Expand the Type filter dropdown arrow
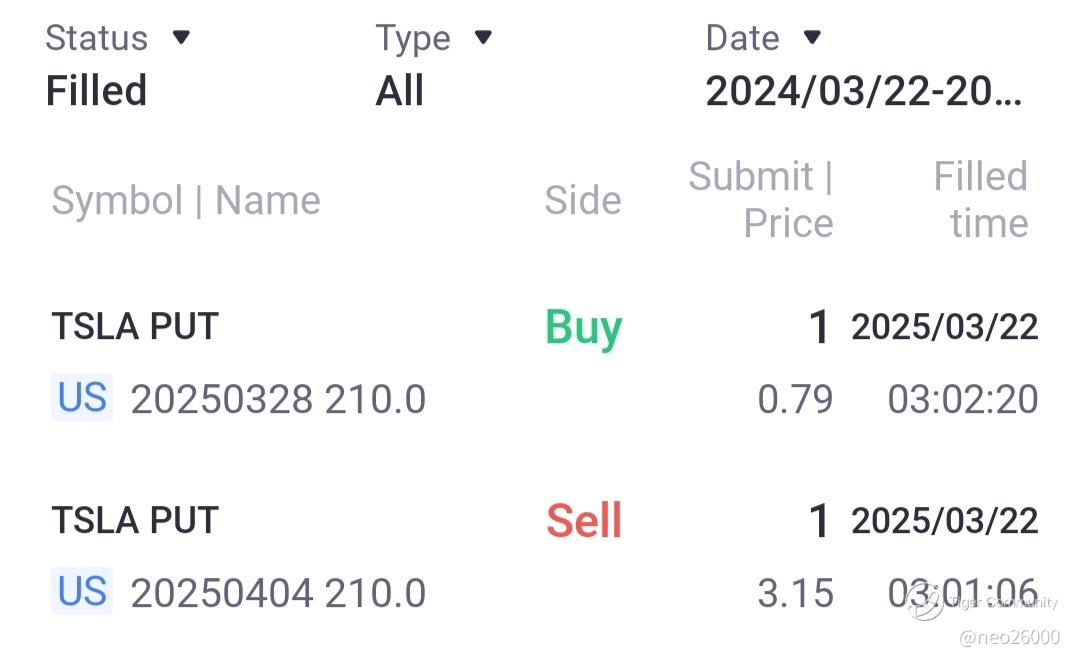The width and height of the screenshot is (1080, 662). coord(483,38)
